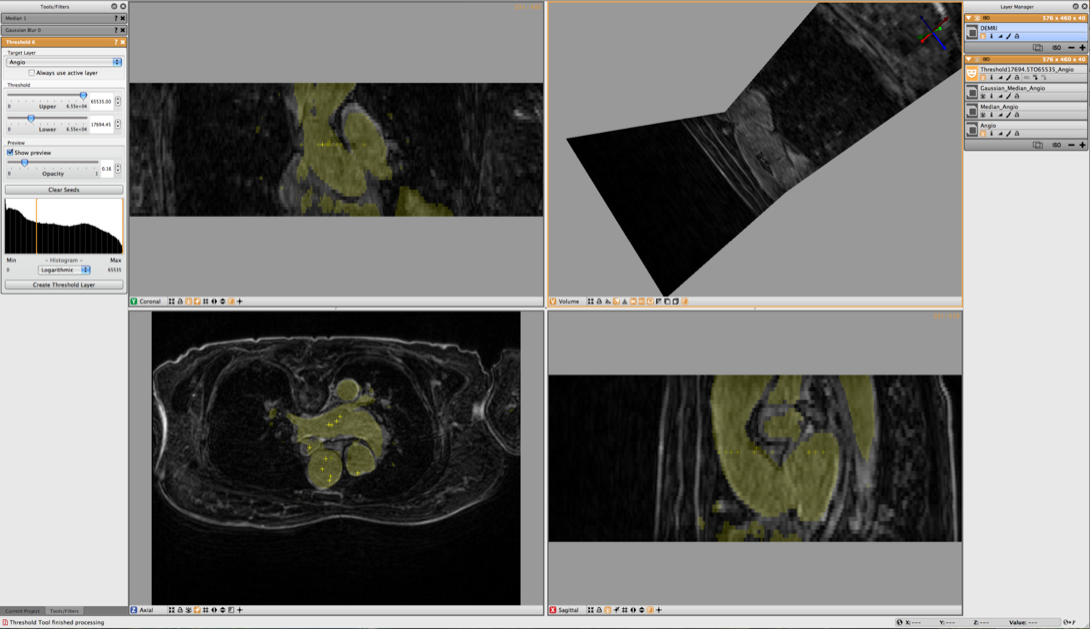Image resolution: width=1090 pixels, height=629 pixels.
Task: Toggle group visibility for DEMRI group header
Action: [x=977, y=18]
